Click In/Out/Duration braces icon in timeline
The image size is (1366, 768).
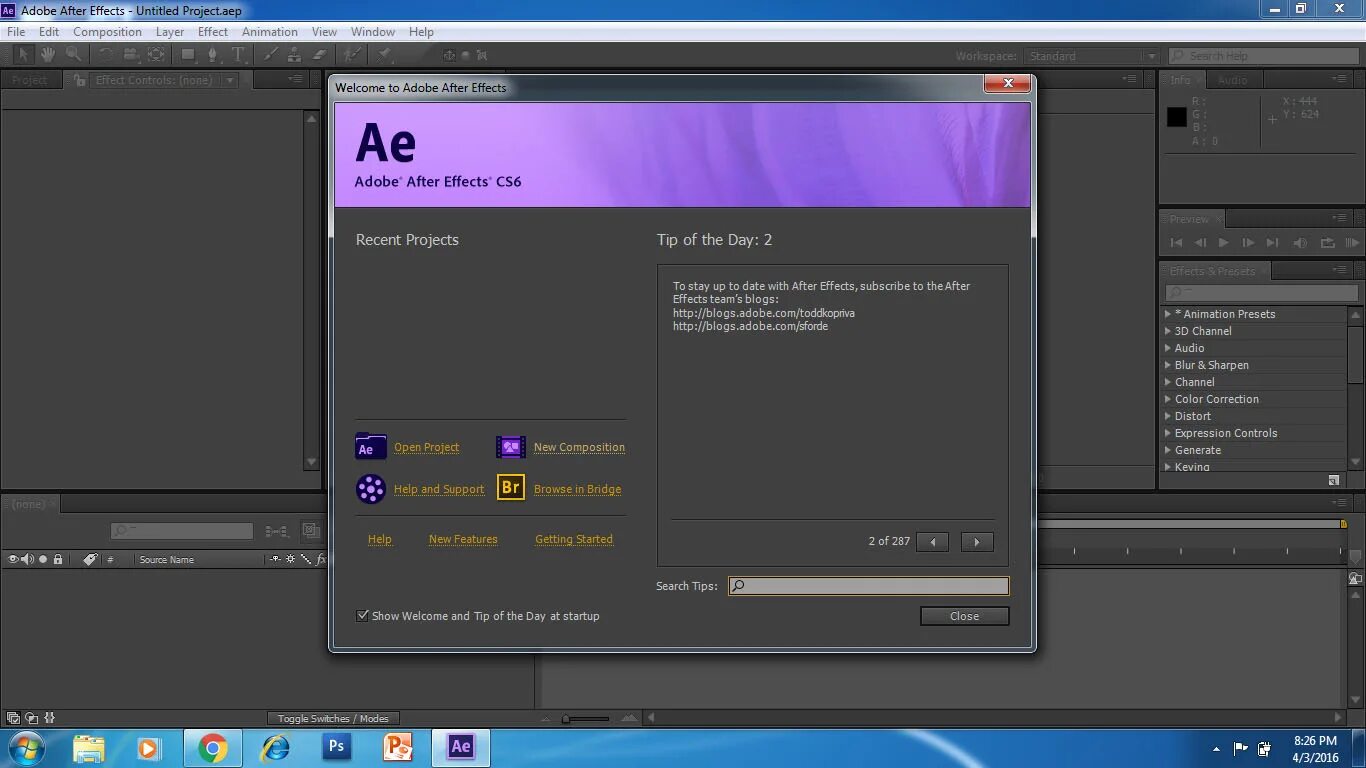50,718
